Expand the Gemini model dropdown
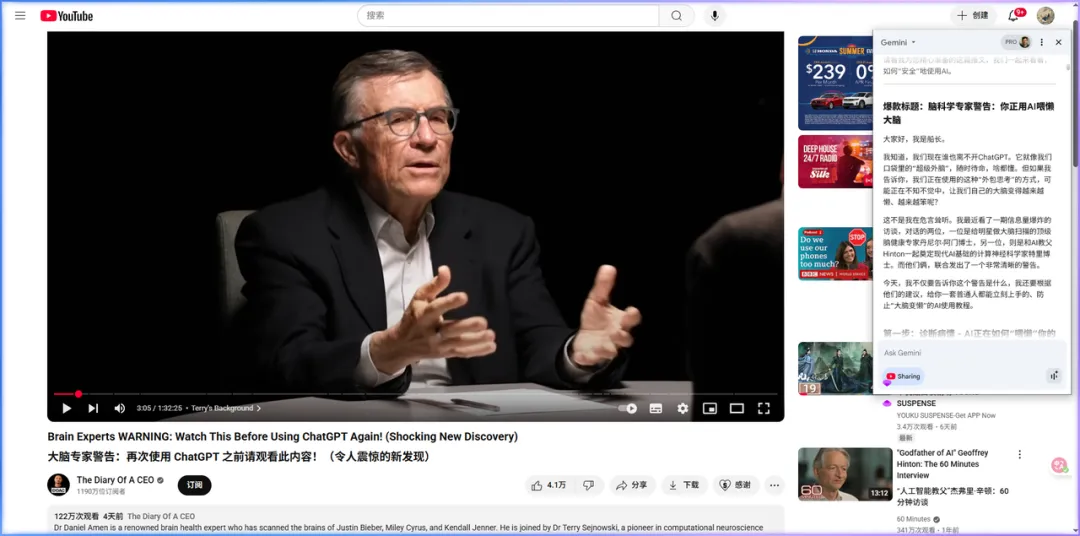The image size is (1080, 536). coord(897,42)
